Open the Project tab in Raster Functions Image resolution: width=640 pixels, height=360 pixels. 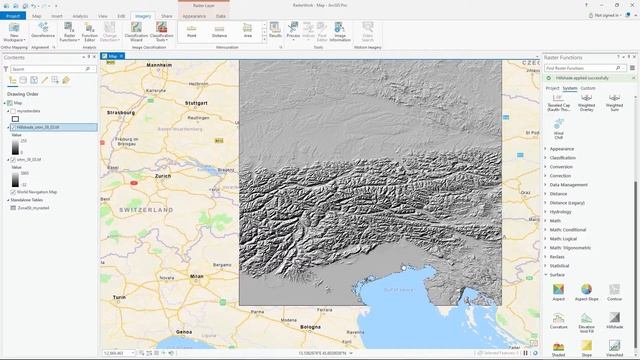click(552, 88)
